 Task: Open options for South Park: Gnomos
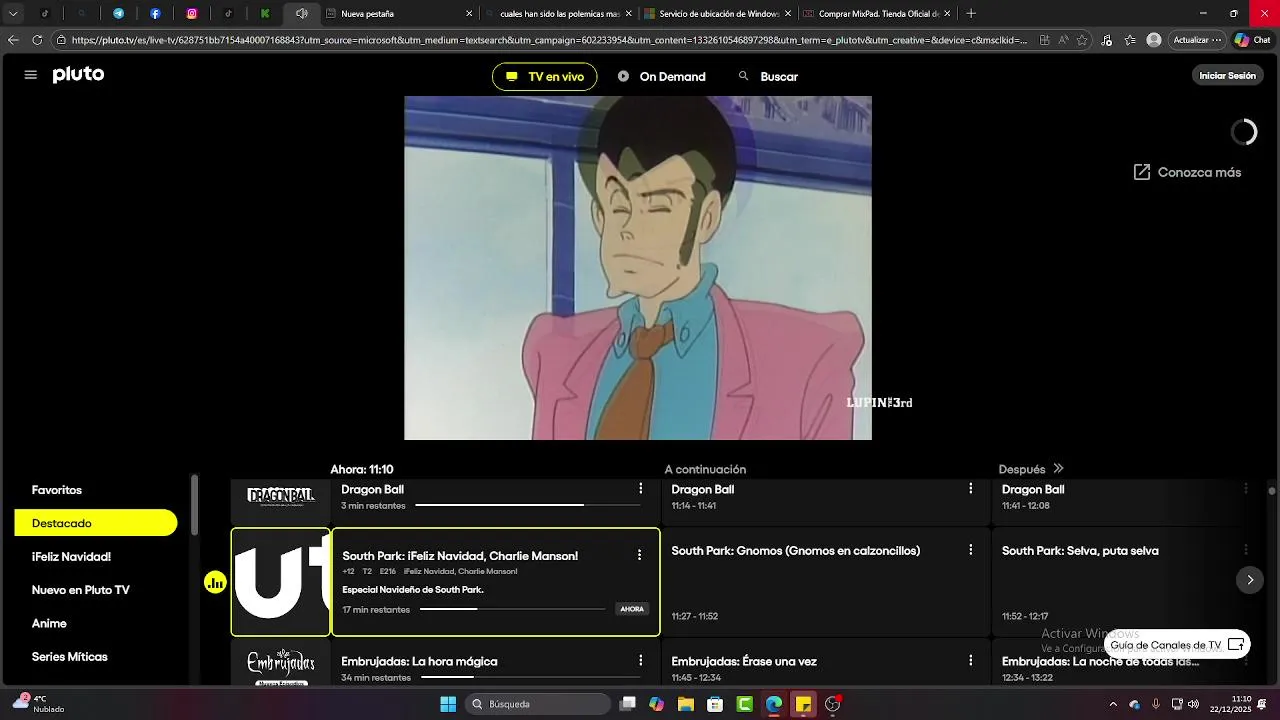coord(970,550)
